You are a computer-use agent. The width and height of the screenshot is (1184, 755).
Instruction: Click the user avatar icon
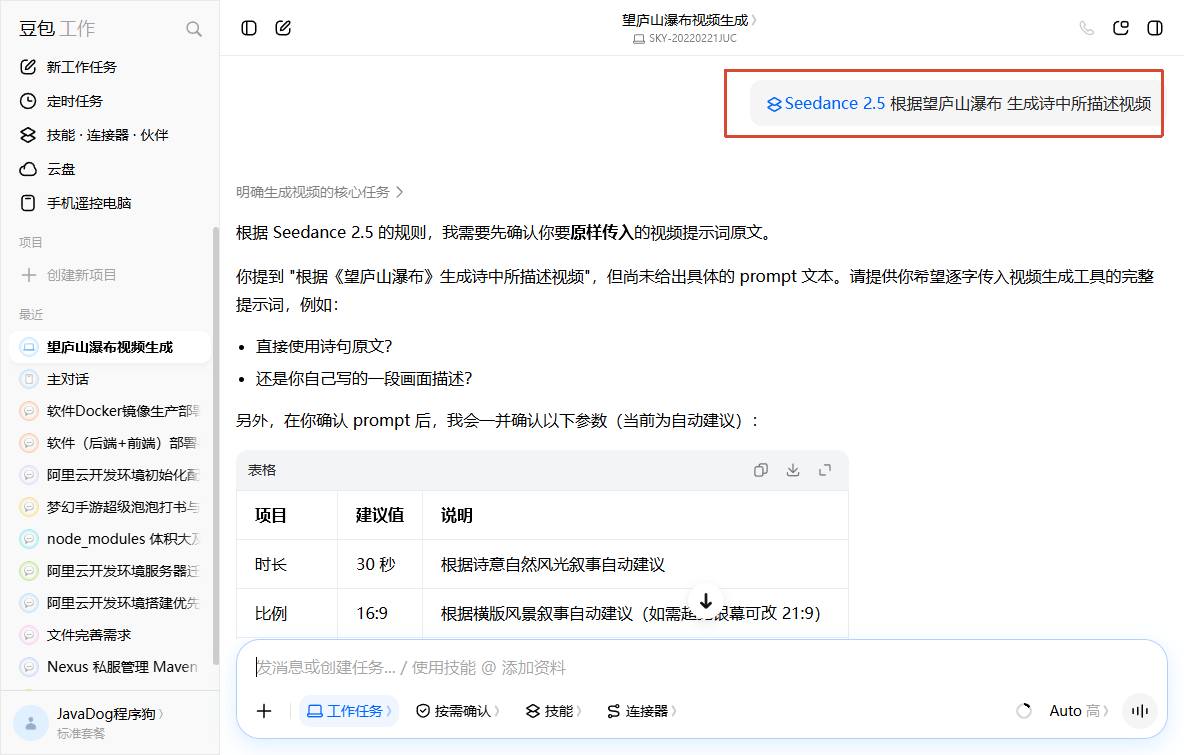click(31, 723)
